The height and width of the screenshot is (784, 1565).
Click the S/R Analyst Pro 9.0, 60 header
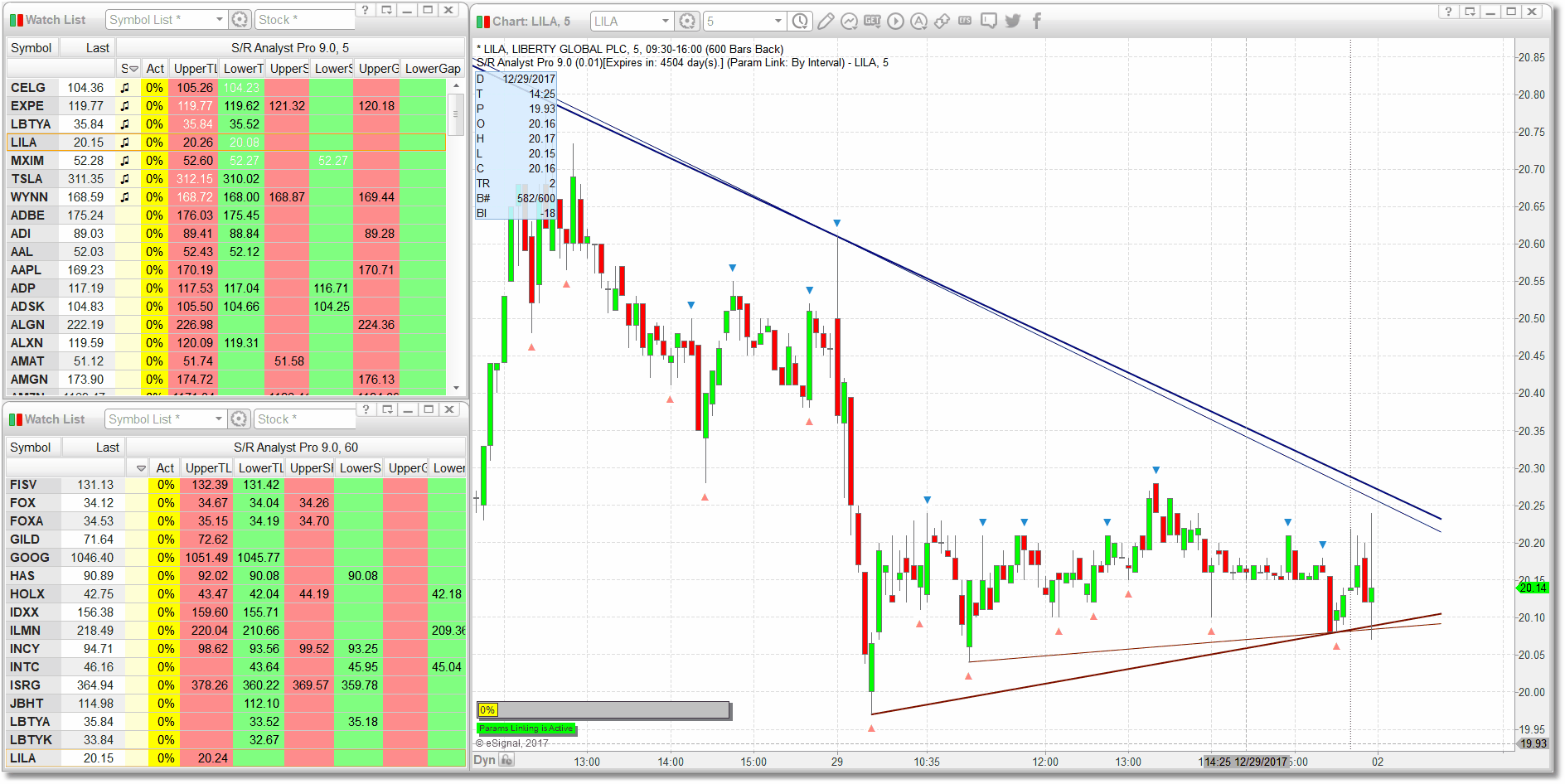(296, 448)
